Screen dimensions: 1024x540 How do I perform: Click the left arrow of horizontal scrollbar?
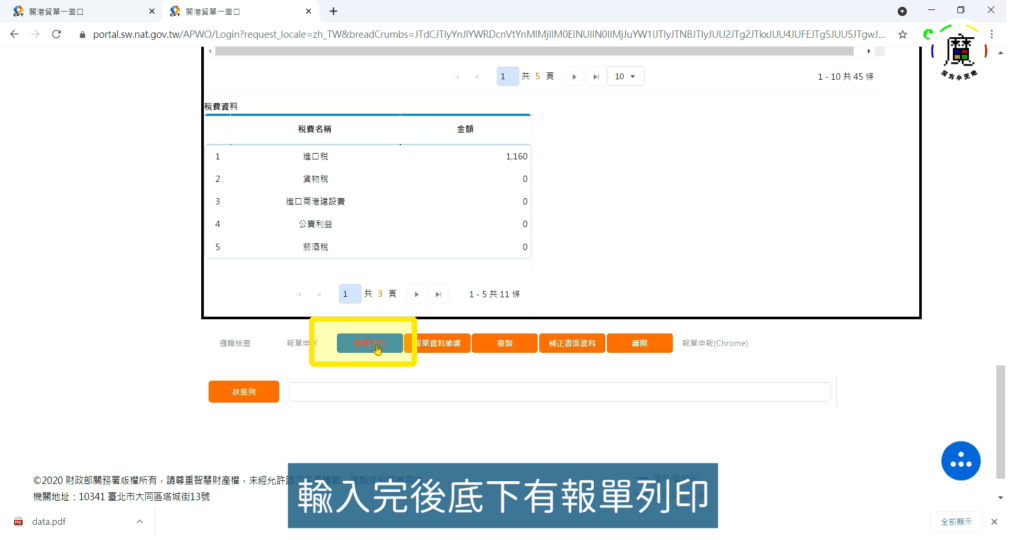coord(210,51)
